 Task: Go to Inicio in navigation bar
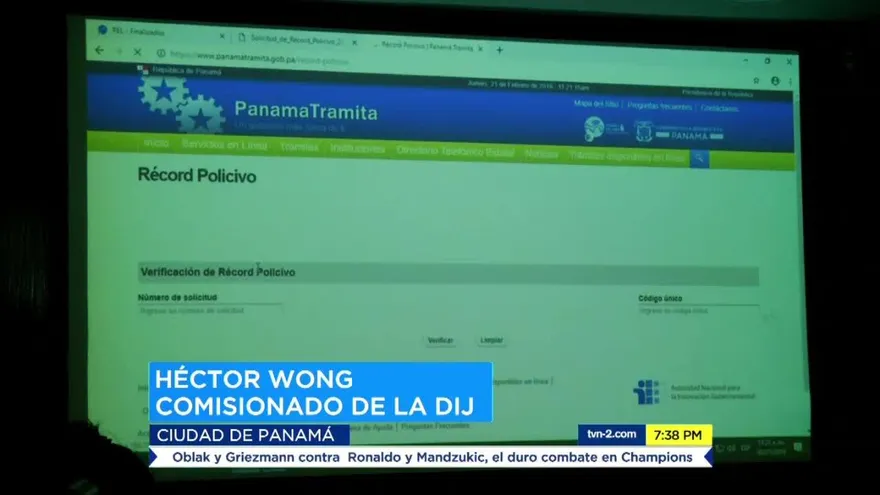156,143
